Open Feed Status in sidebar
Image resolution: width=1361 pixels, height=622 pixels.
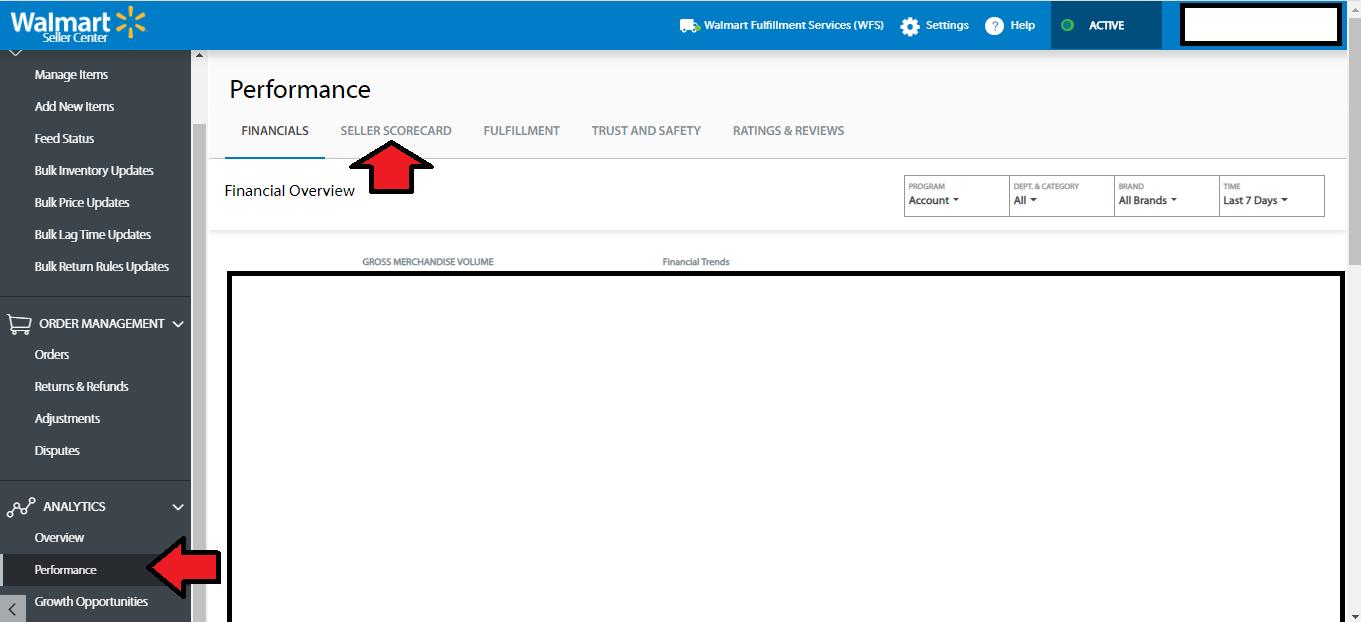[64, 139]
